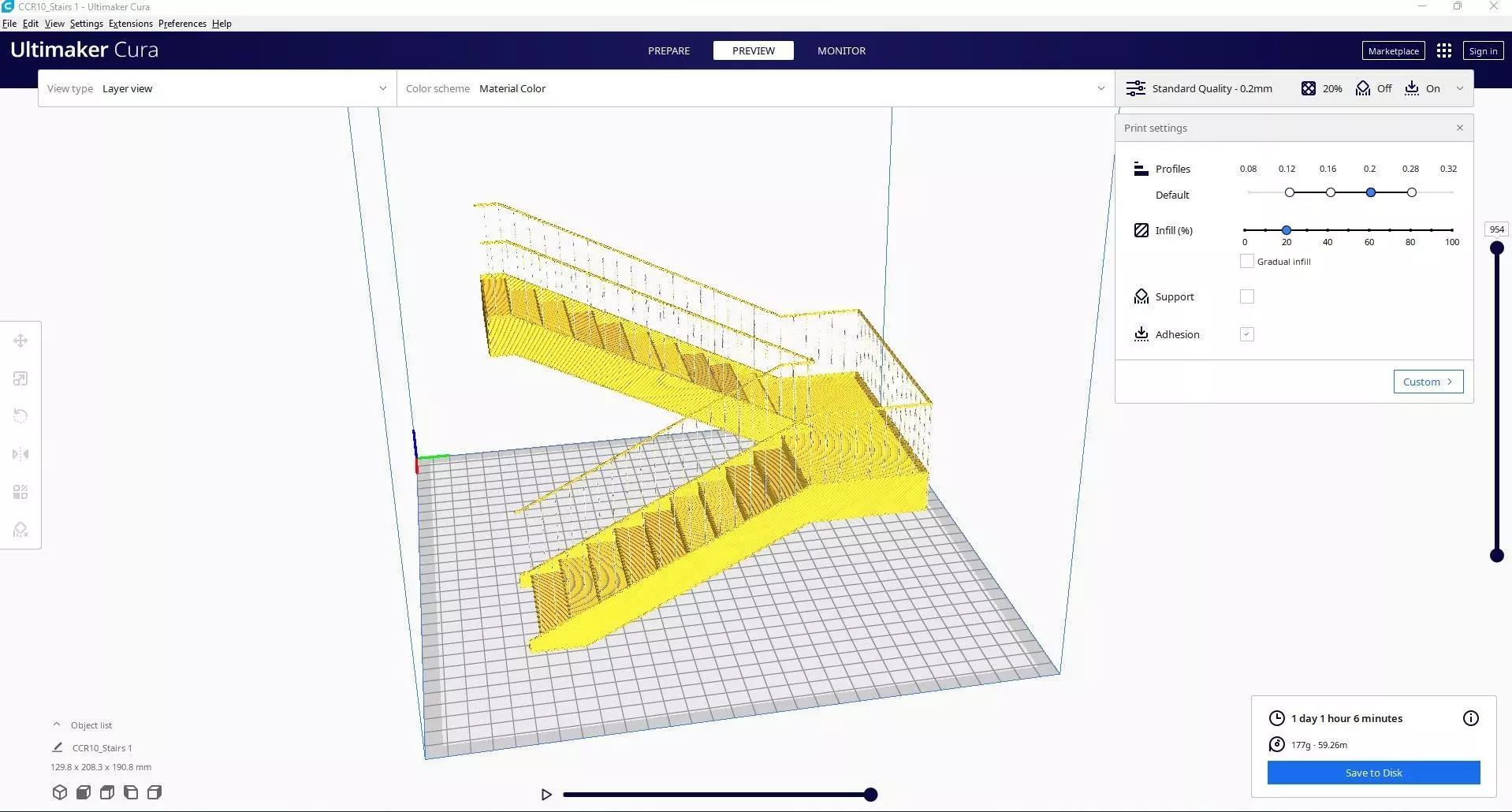Click the filament spool material icon
The height and width of the screenshot is (812, 1512).
(1276, 744)
